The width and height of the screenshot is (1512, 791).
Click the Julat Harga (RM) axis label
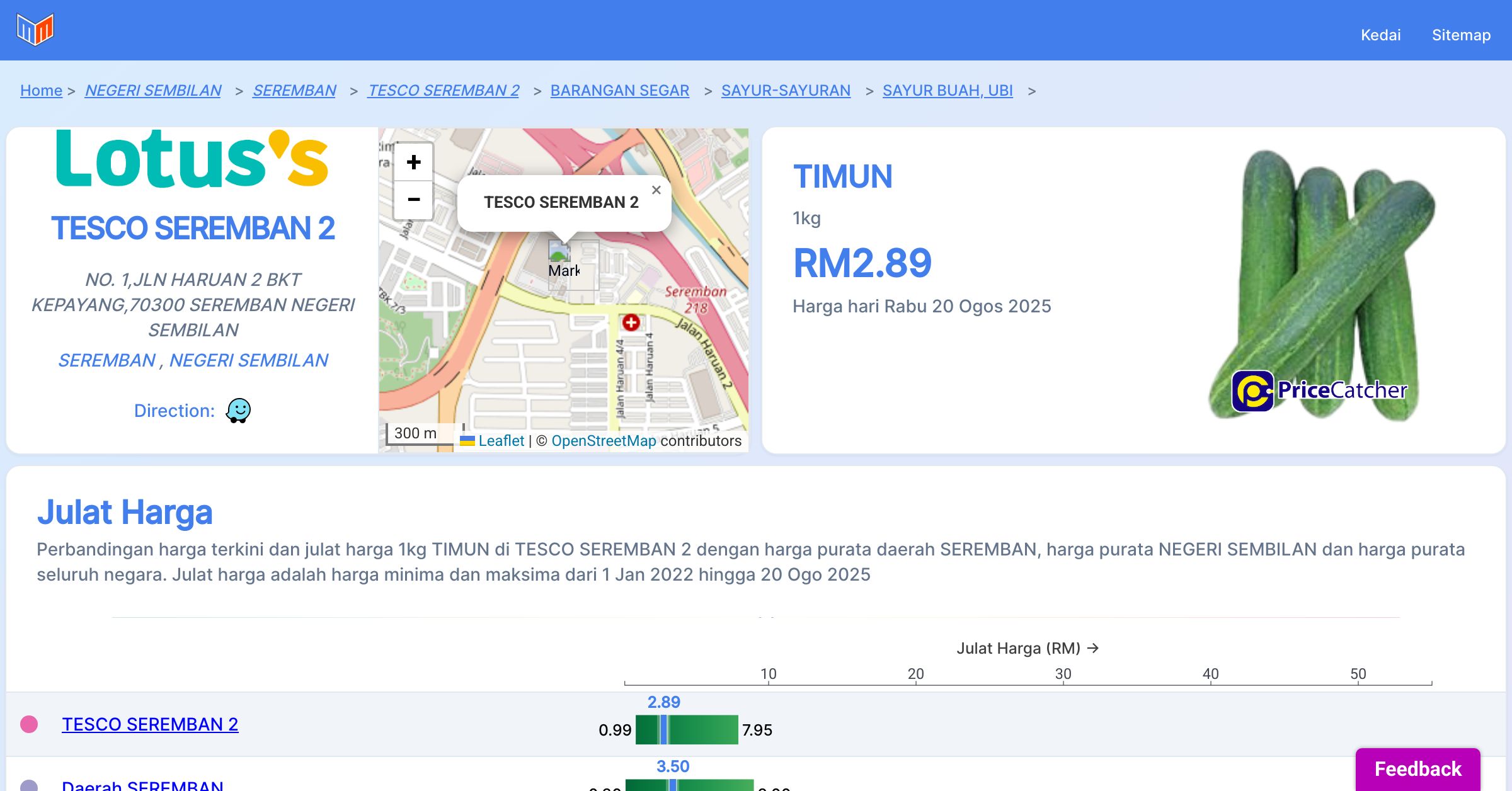click(1028, 648)
